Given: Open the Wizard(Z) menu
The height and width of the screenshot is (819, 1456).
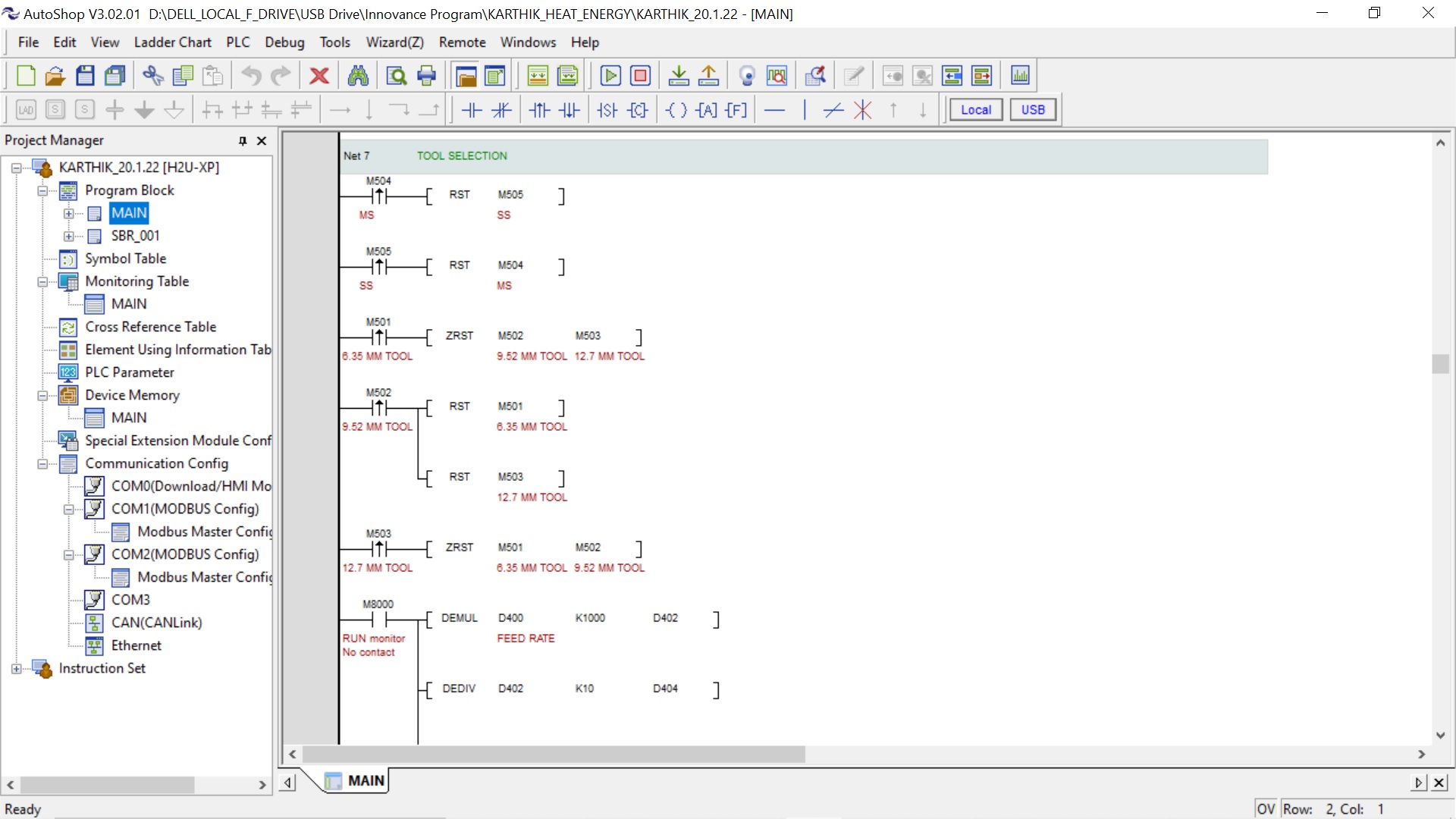Looking at the screenshot, I should tap(394, 42).
